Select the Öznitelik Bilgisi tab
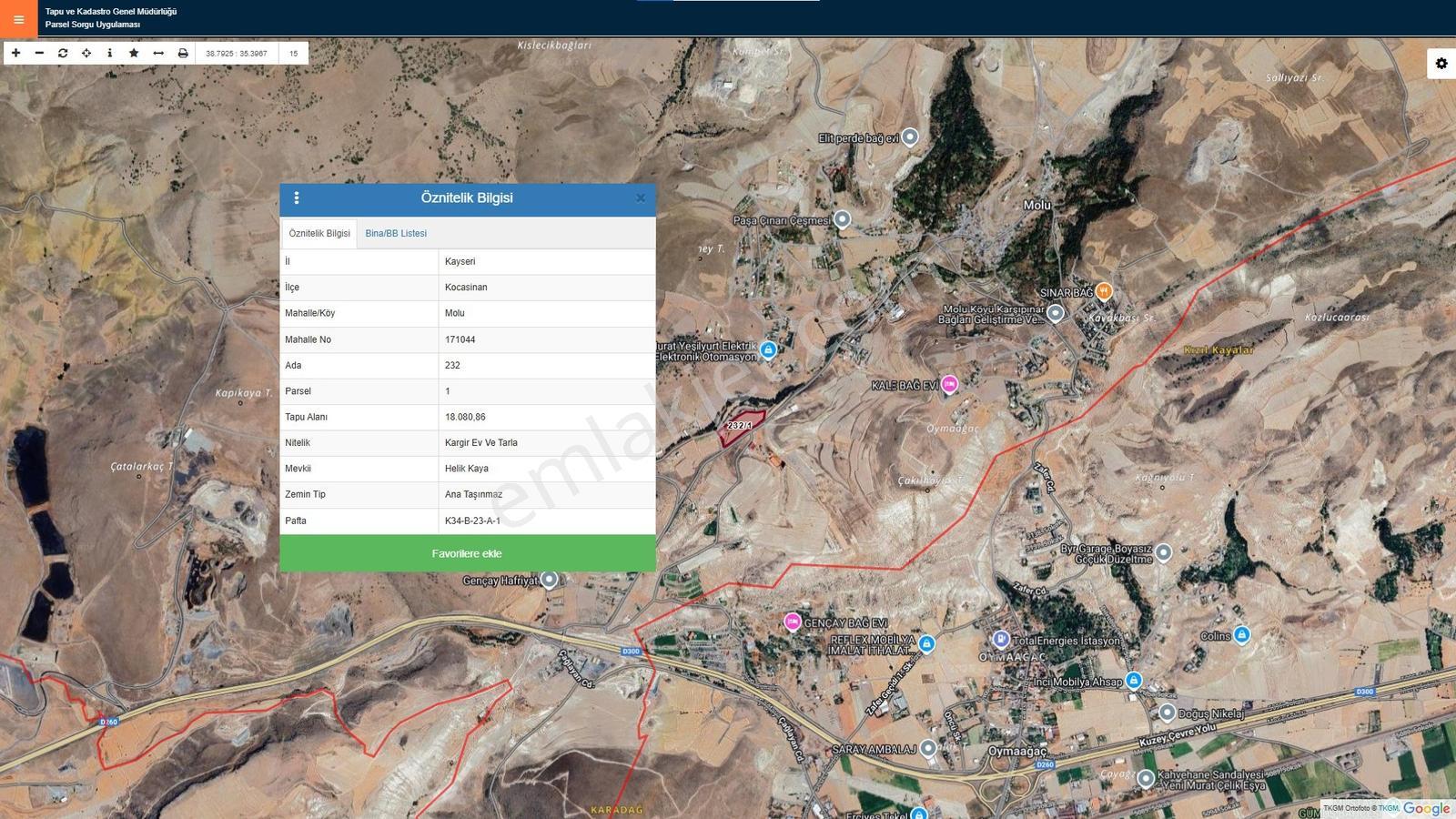This screenshot has height=819, width=1456. point(319,233)
